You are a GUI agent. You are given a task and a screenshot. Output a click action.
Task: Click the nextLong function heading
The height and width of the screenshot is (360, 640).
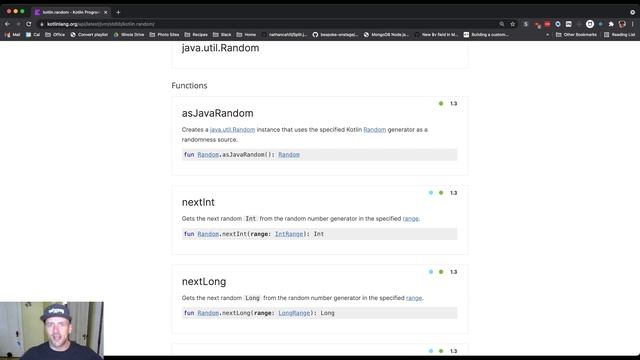[204, 282]
